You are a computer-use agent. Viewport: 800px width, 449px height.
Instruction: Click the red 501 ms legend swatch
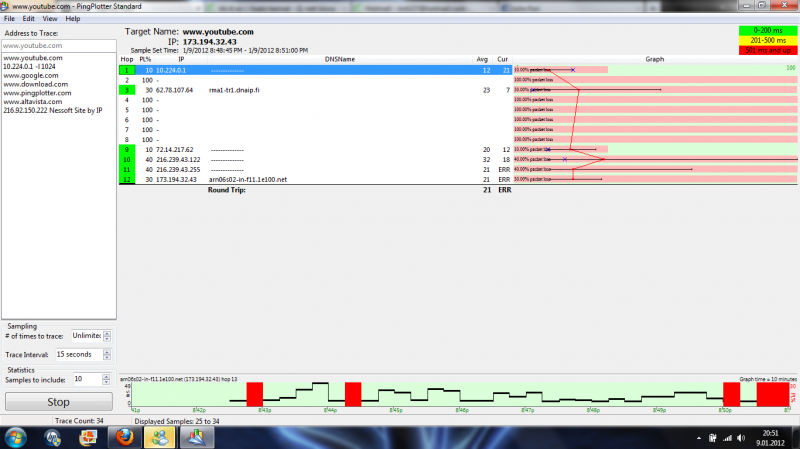[x=766, y=49]
